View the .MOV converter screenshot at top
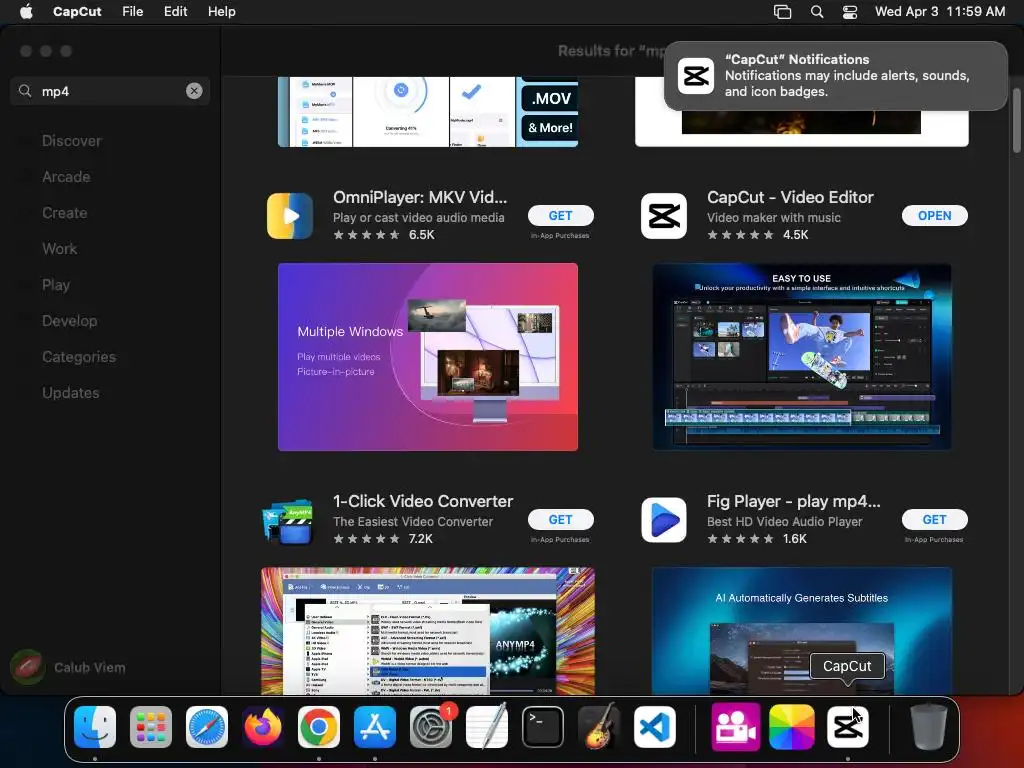This screenshot has height=768, width=1024. click(x=428, y=112)
